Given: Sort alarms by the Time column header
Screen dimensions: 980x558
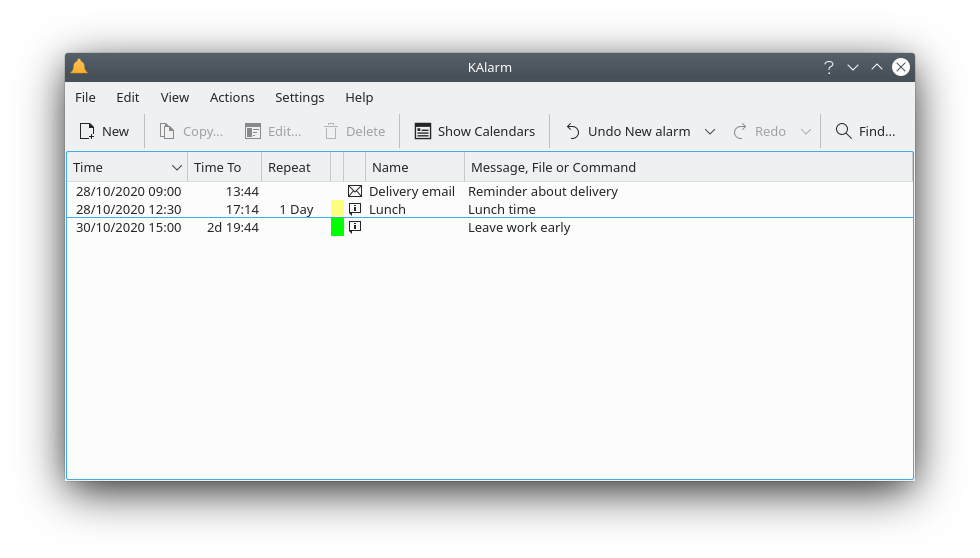Looking at the screenshot, I should click(x=127, y=167).
